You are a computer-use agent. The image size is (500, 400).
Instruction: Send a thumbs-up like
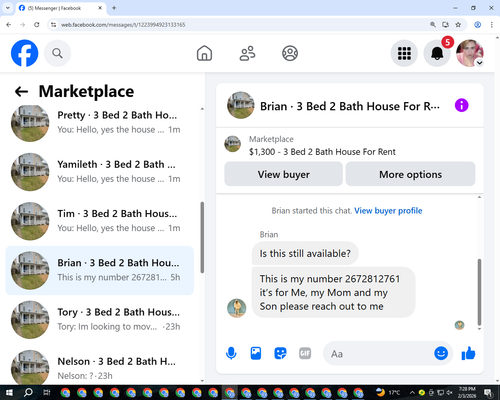click(x=468, y=353)
